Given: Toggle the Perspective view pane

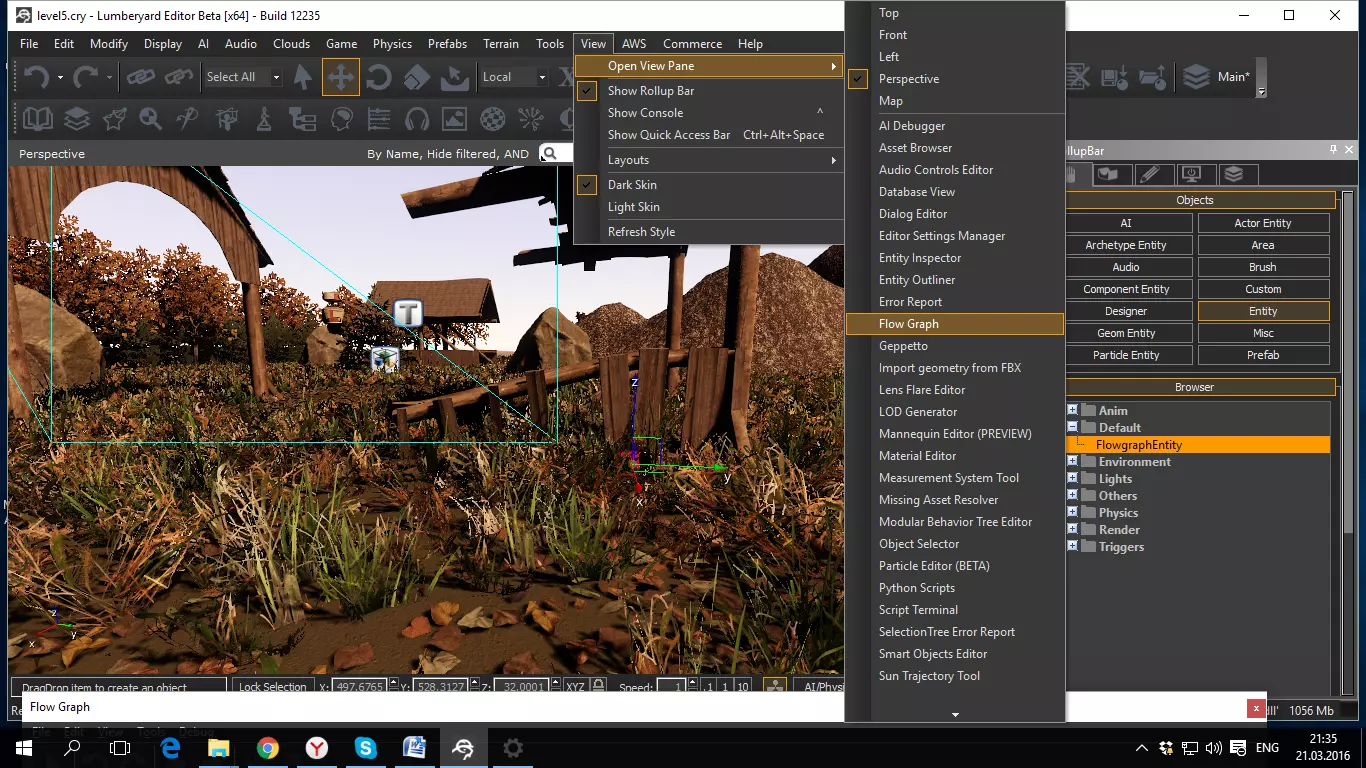Looking at the screenshot, I should (x=908, y=79).
